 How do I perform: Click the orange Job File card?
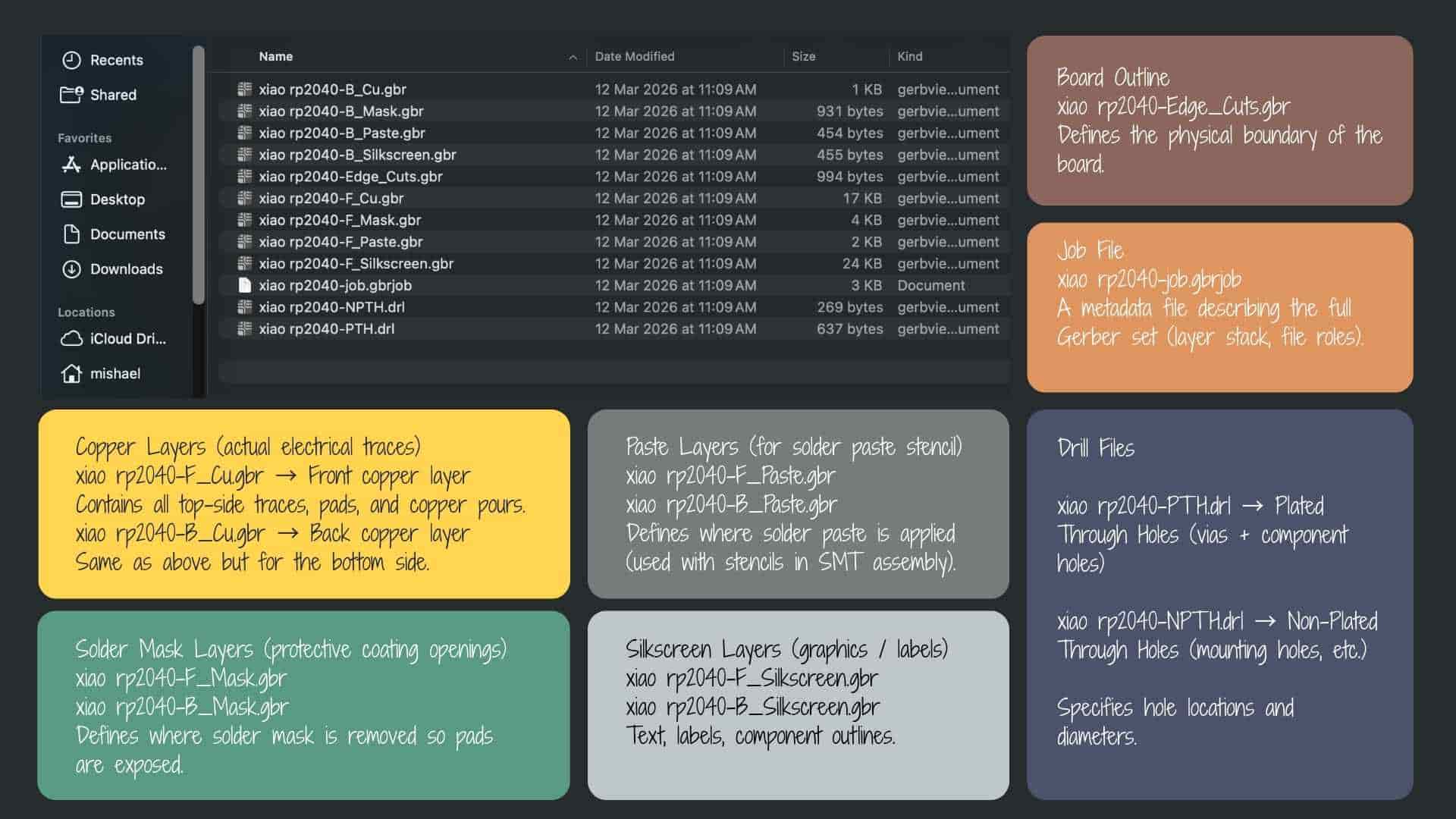point(1219,307)
